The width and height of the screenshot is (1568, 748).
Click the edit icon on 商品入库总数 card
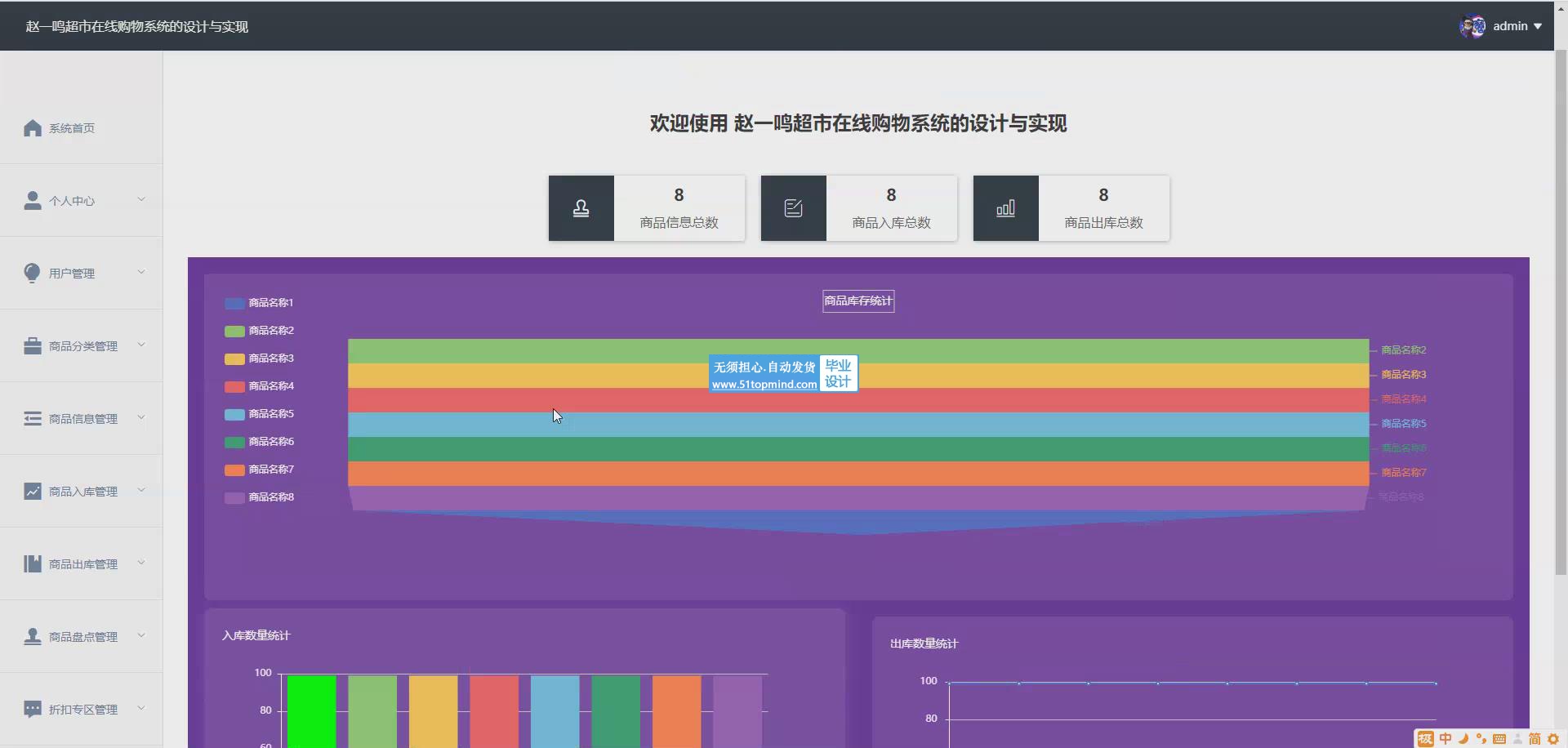(x=793, y=208)
